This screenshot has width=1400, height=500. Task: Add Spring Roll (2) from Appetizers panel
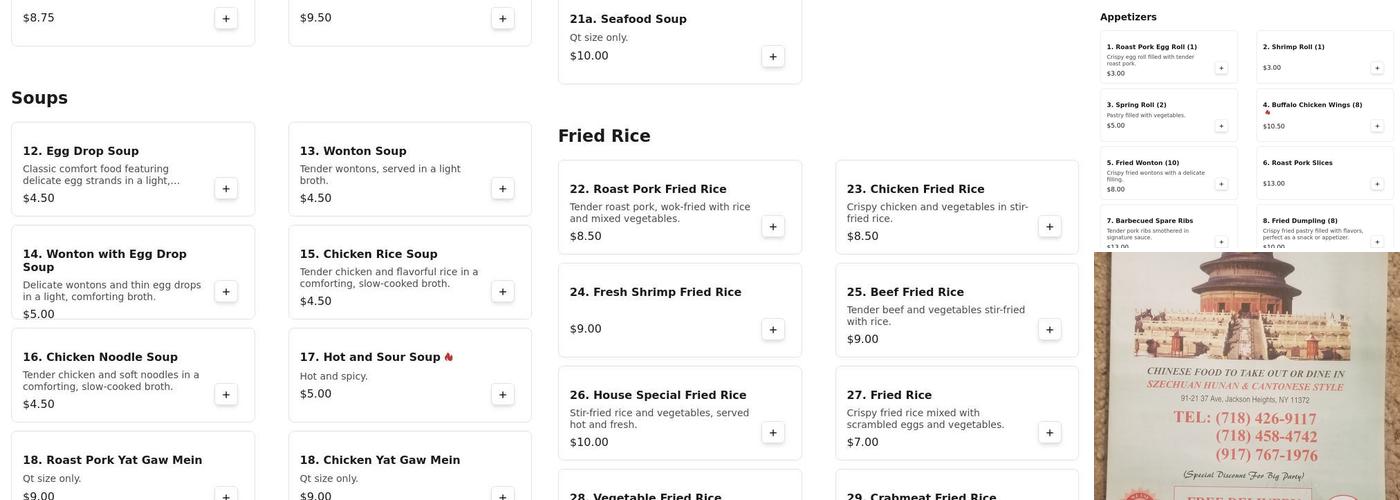coord(1221,126)
